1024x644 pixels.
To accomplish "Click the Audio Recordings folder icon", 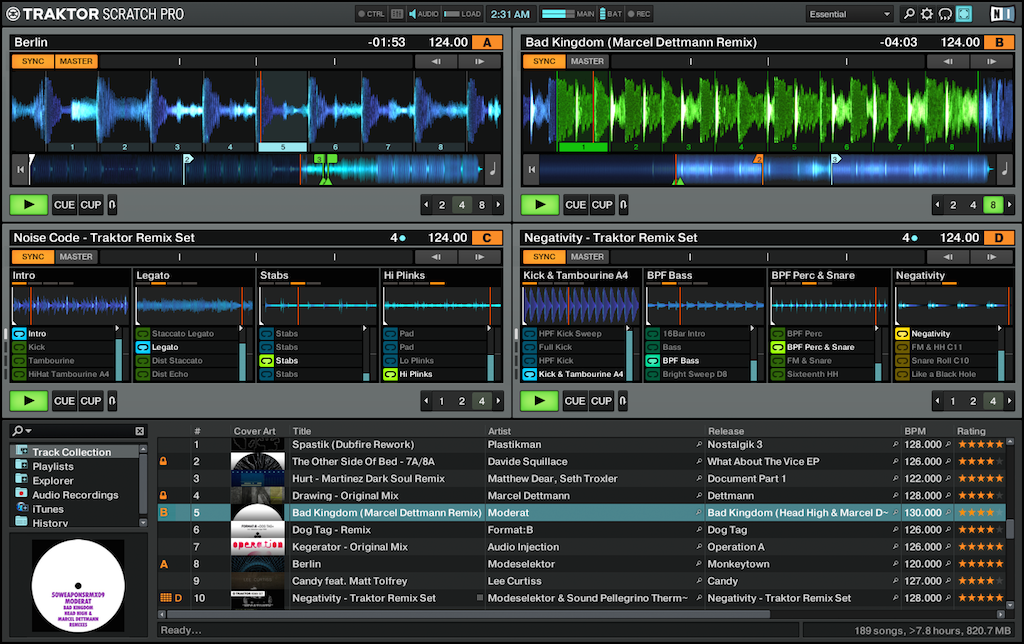I will (21, 495).
